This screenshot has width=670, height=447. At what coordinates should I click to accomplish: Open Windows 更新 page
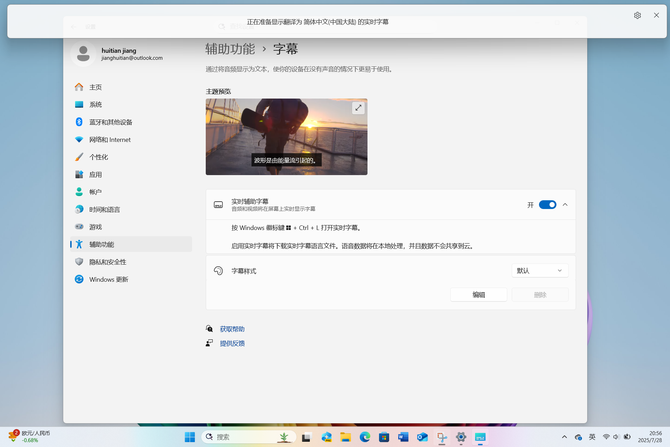pos(108,279)
